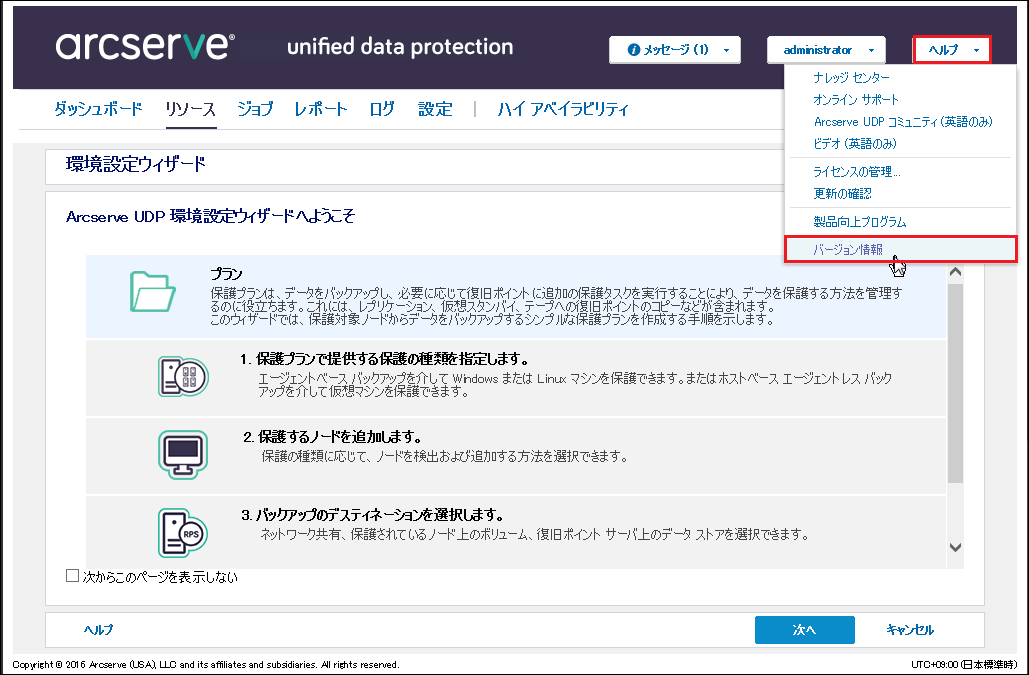Image resolution: width=1029 pixels, height=675 pixels.
Task: Switch to 設定 tab
Action: tap(435, 109)
